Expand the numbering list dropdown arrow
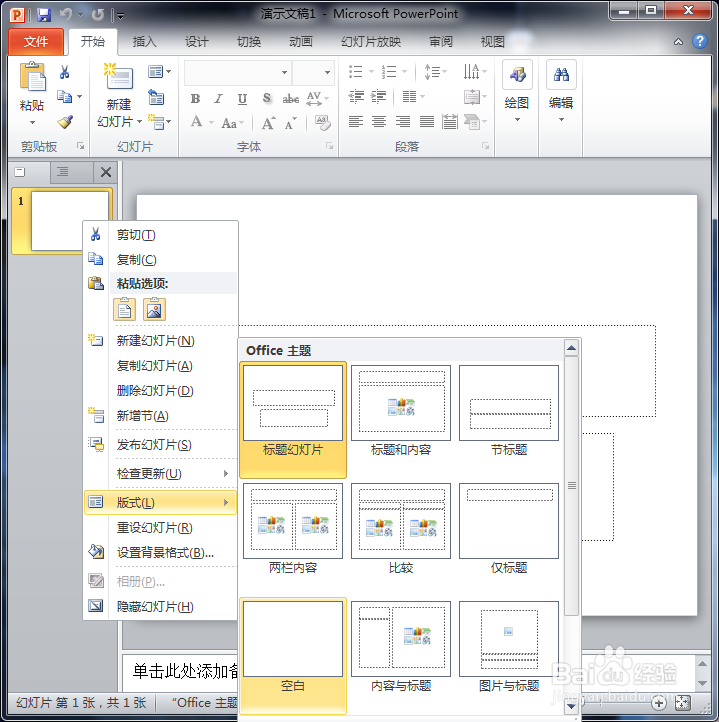719x722 pixels. (x=404, y=71)
